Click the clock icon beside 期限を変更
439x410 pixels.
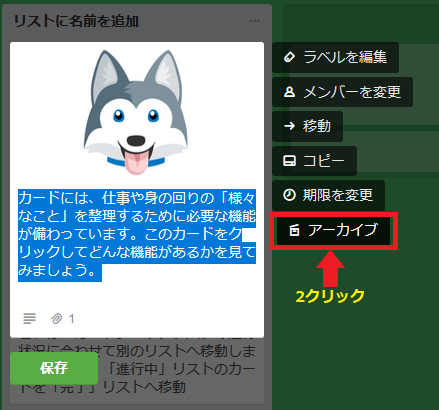pos(289,195)
